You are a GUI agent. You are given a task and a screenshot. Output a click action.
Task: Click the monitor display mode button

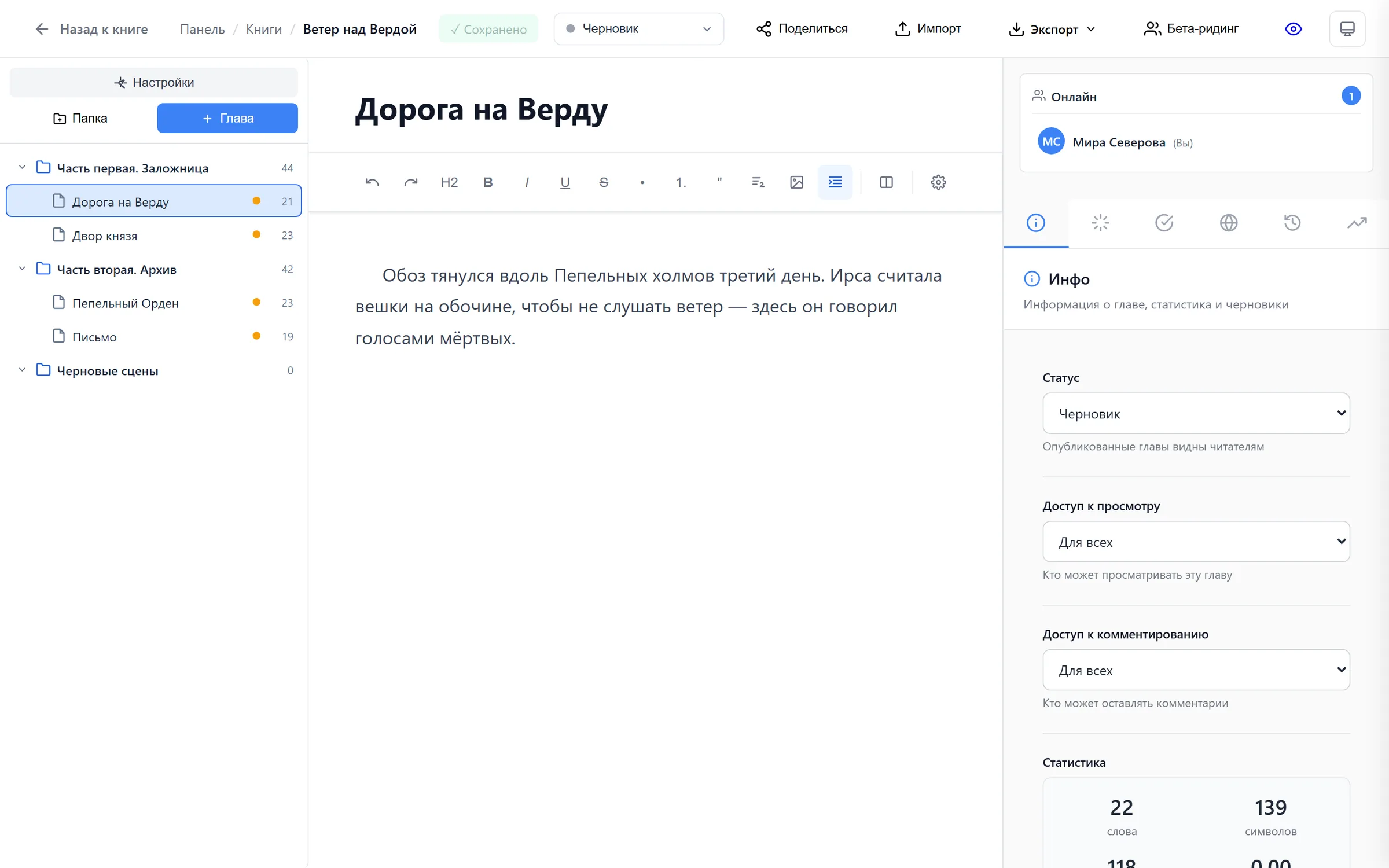[1347, 29]
